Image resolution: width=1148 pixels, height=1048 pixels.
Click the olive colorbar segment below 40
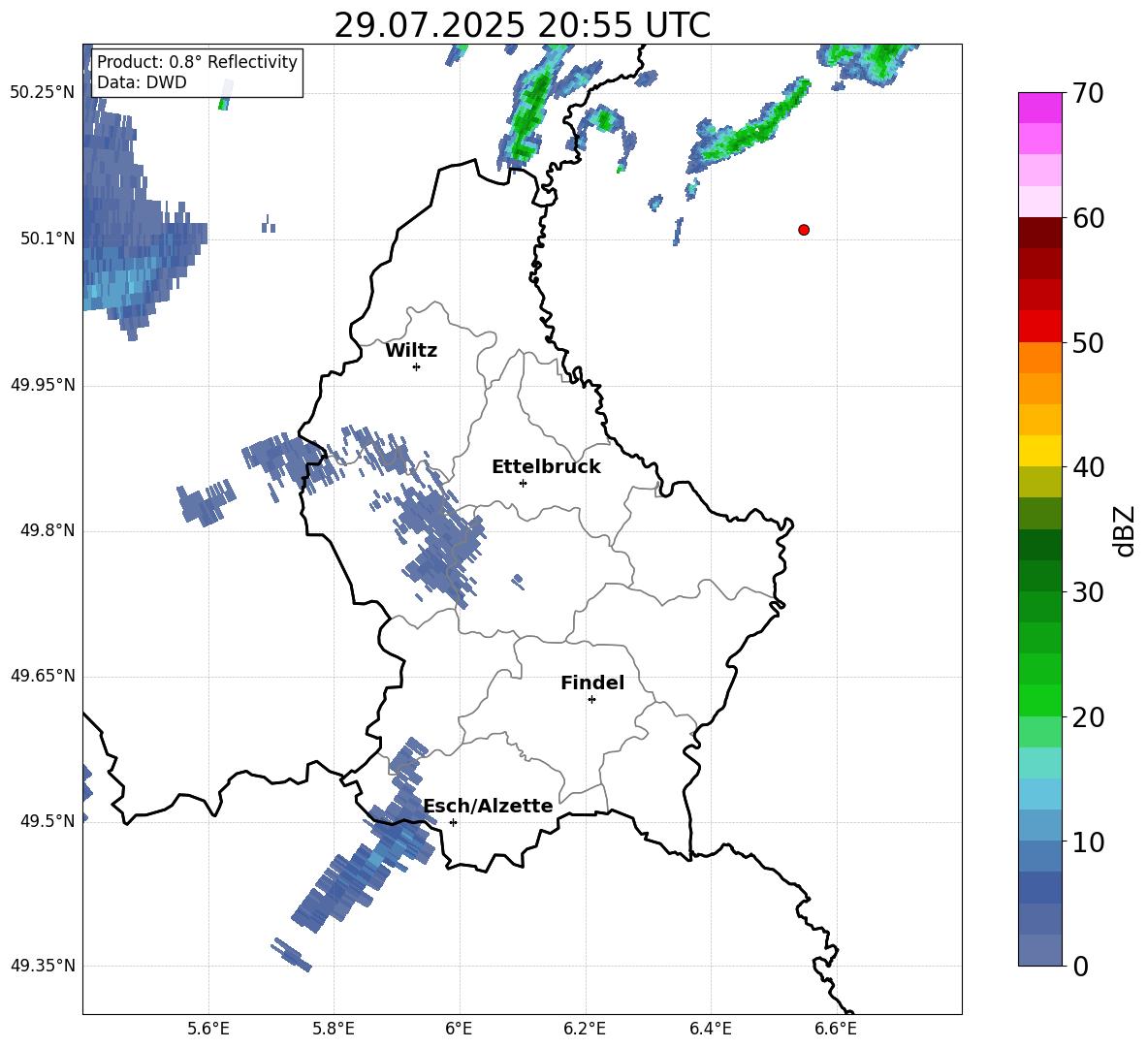click(x=1039, y=482)
